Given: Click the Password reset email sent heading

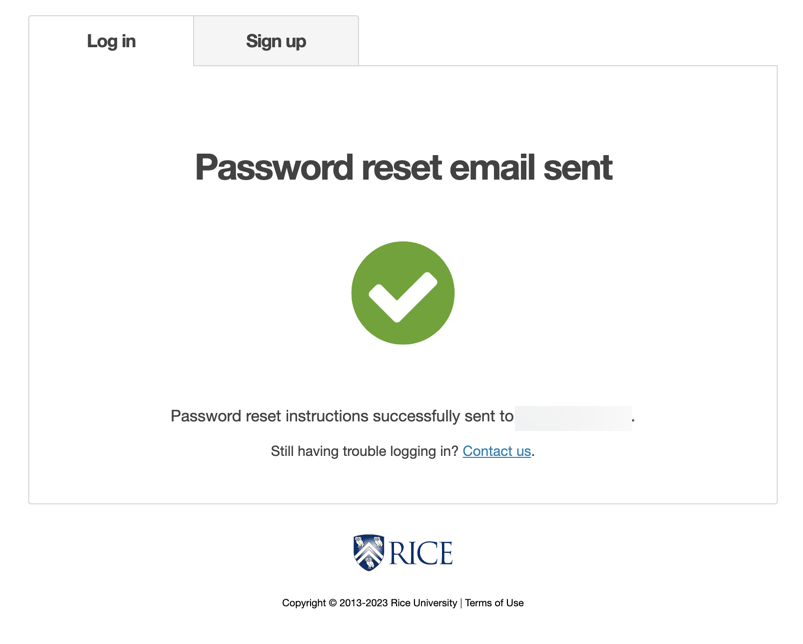Looking at the screenshot, I should (402, 167).
